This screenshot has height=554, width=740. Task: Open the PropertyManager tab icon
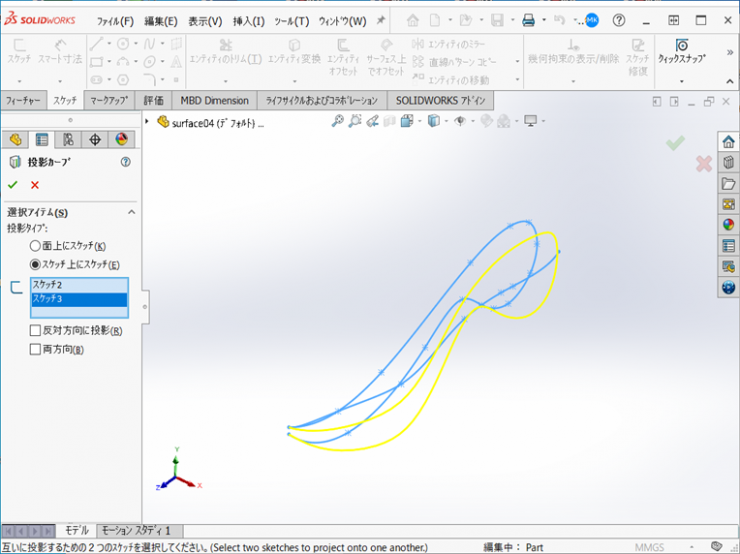[x=42, y=139]
